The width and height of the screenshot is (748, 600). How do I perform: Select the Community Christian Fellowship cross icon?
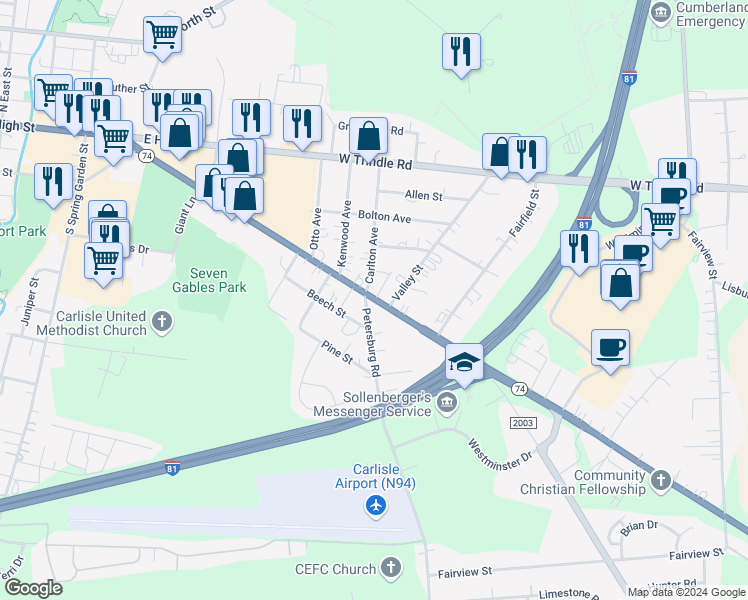(x=661, y=481)
